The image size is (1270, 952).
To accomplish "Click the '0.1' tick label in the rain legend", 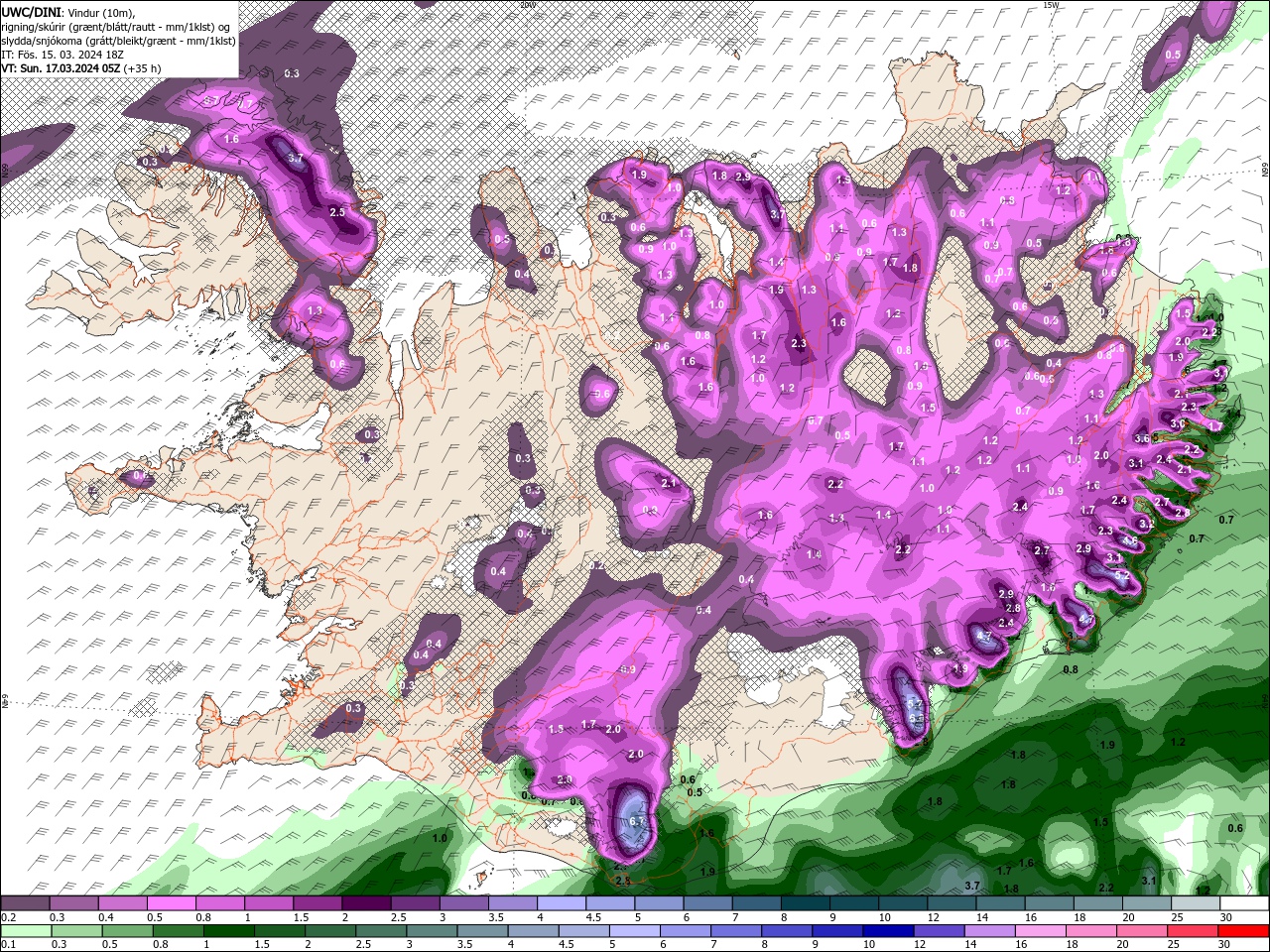I will pos(9,944).
